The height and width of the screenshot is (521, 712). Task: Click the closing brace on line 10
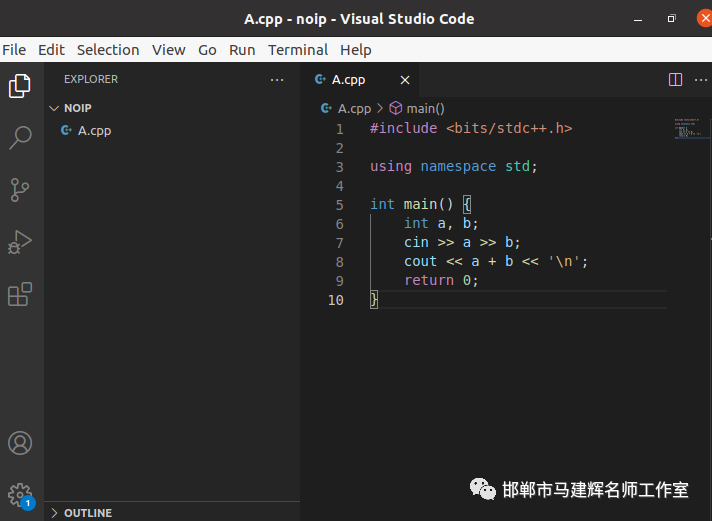click(x=374, y=300)
